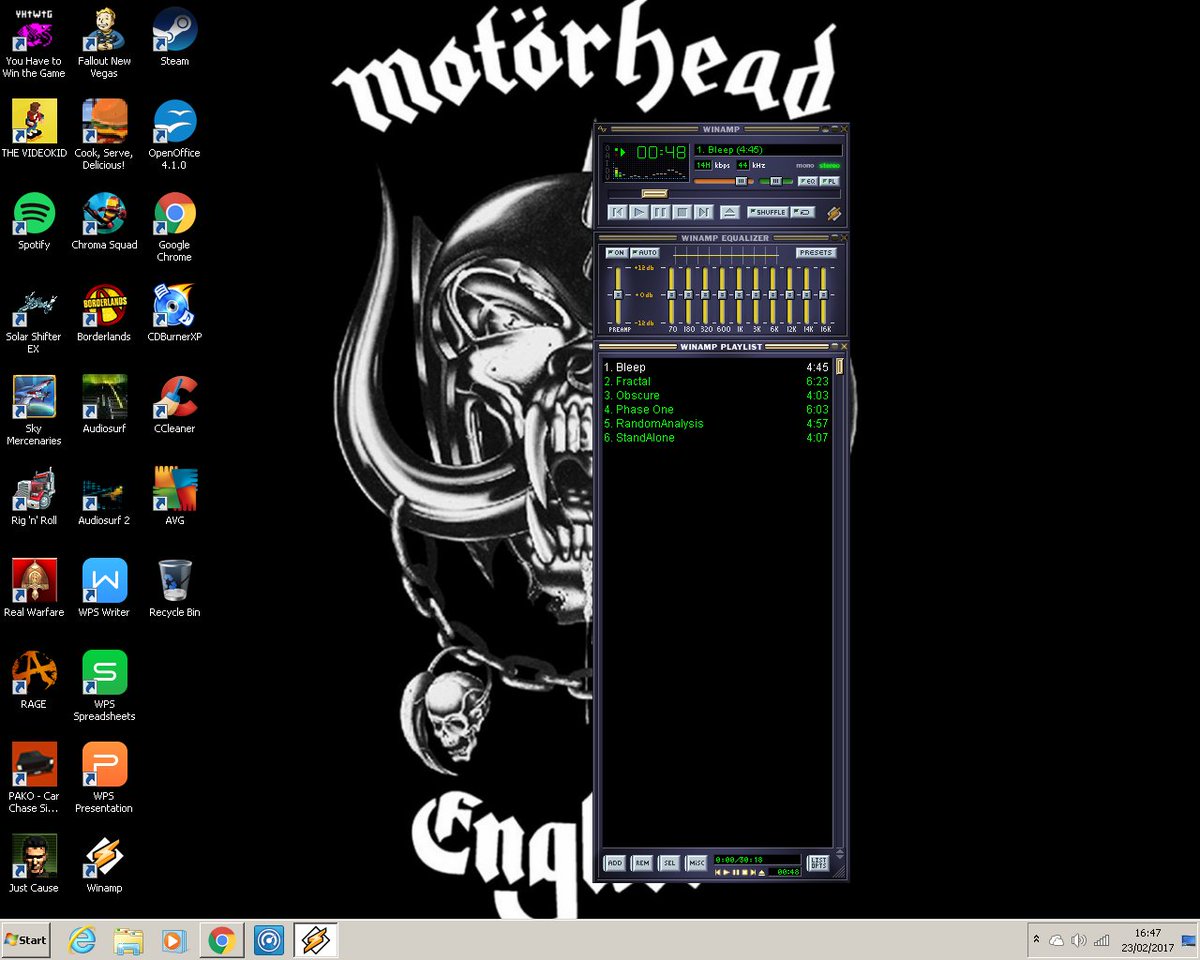Viewport: 1200px width, 960px height.
Task: Toggle the PL playlist window button
Action: pos(830,181)
